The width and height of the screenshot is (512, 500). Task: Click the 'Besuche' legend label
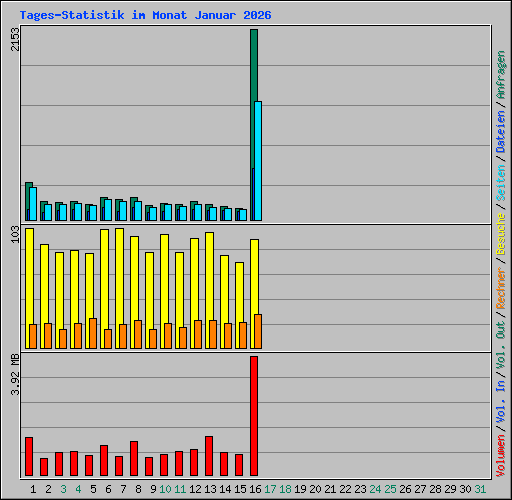tap(501, 234)
